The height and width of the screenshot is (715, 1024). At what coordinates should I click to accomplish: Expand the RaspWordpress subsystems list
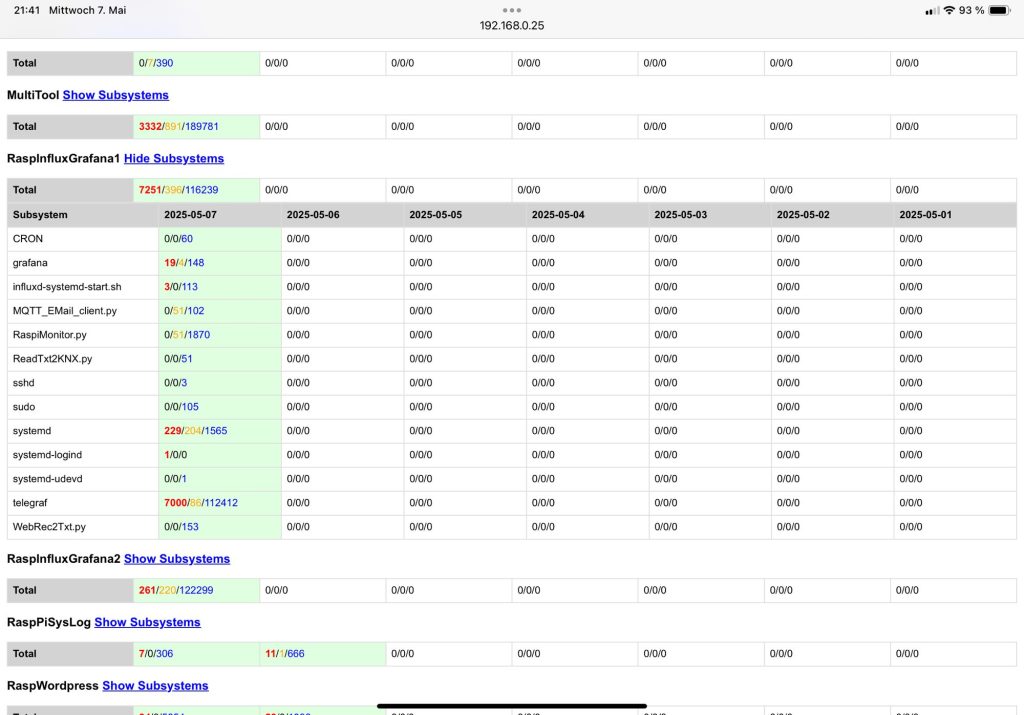(x=155, y=685)
